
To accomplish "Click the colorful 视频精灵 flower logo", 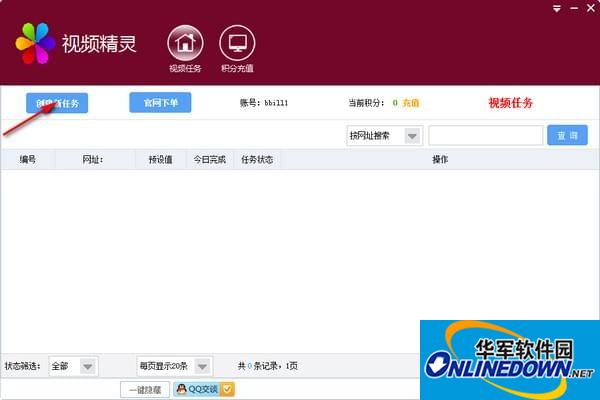I will [x=35, y=43].
